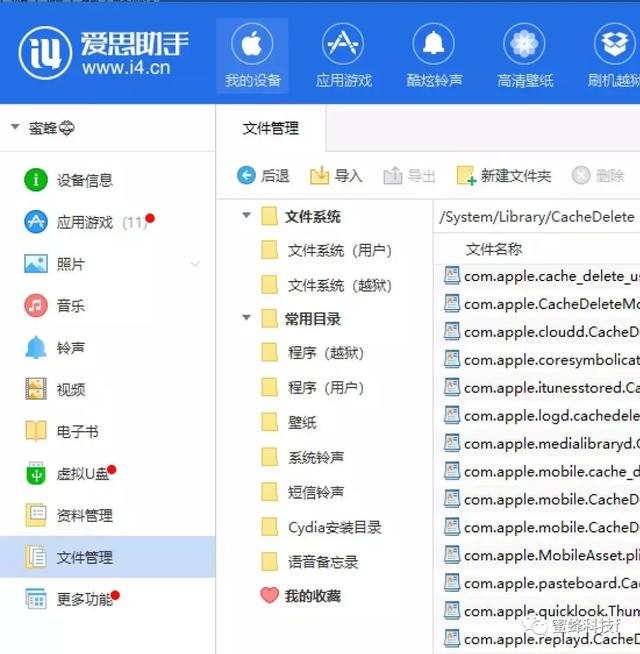Click the /System/Library/CacheDelete path field

click(537, 217)
